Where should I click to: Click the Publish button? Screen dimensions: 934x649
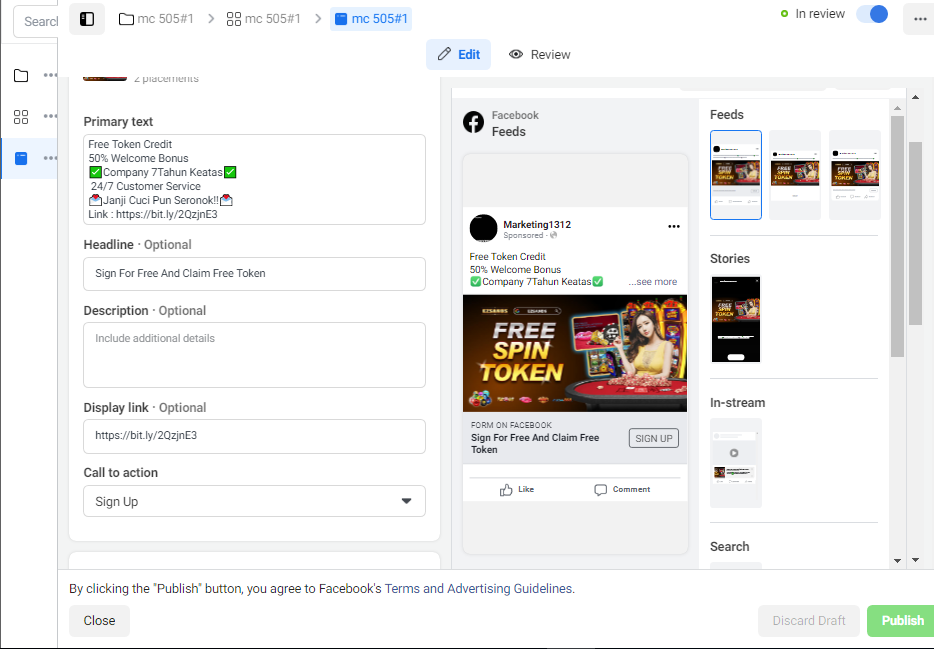point(902,620)
